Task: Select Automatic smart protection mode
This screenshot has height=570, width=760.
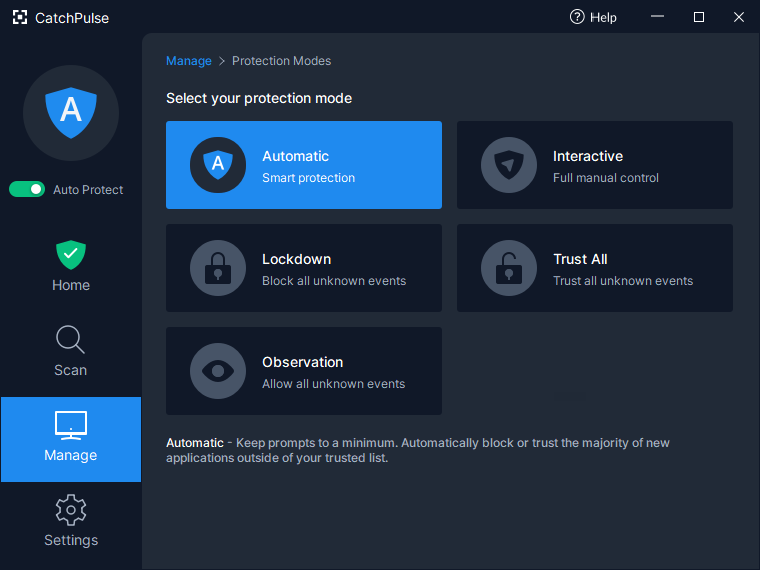Action: tap(304, 165)
